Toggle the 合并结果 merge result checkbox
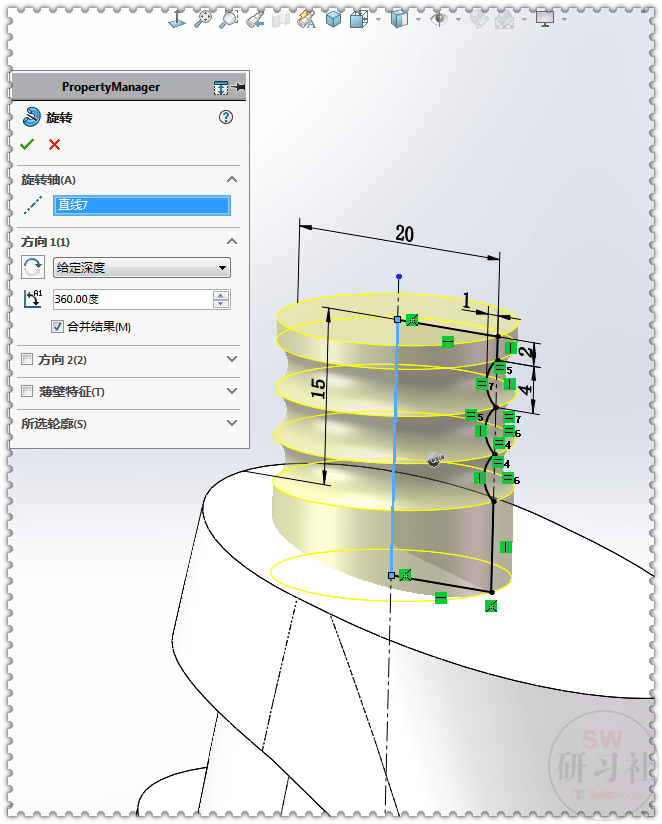The height and width of the screenshot is (824, 662). pyautogui.click(x=58, y=326)
